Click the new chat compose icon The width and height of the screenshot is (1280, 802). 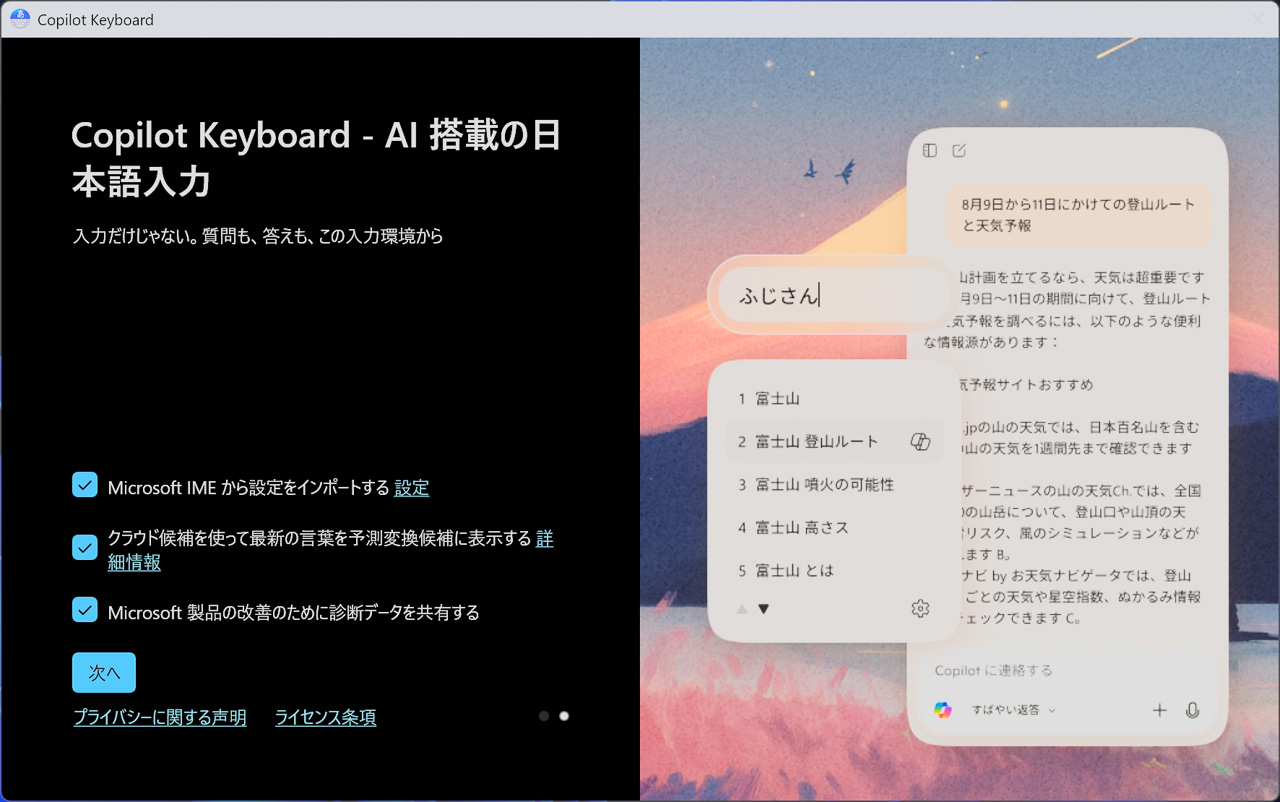(x=959, y=151)
